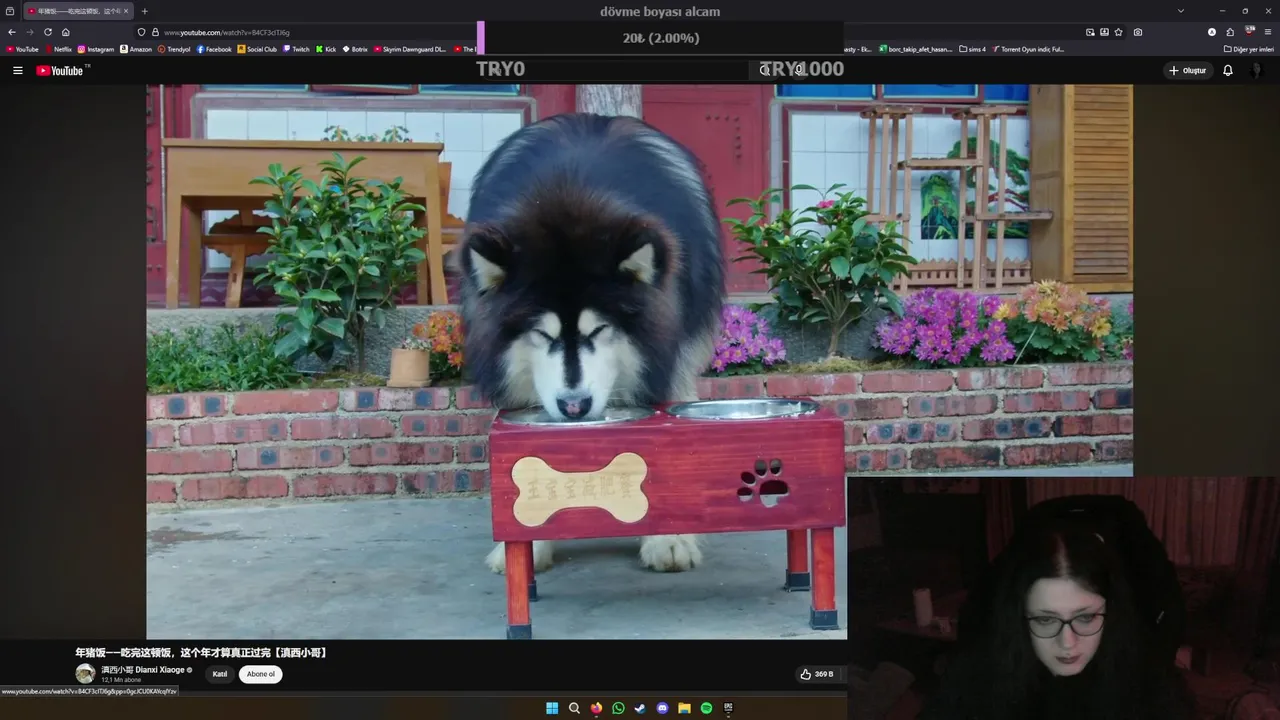Open the borc_takip_afet_hasan bookmark
Screen dimensions: 1280x720
(x=916, y=49)
